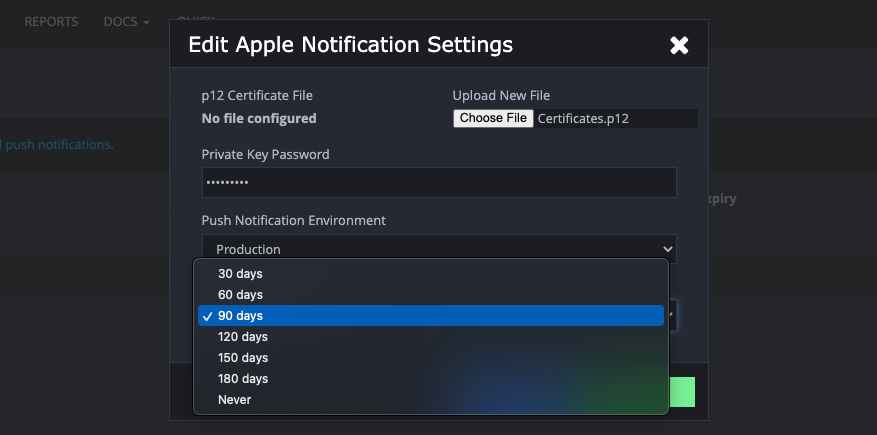Open the REPORTS nav item
Screen dimensions: 877x435
click(51, 22)
